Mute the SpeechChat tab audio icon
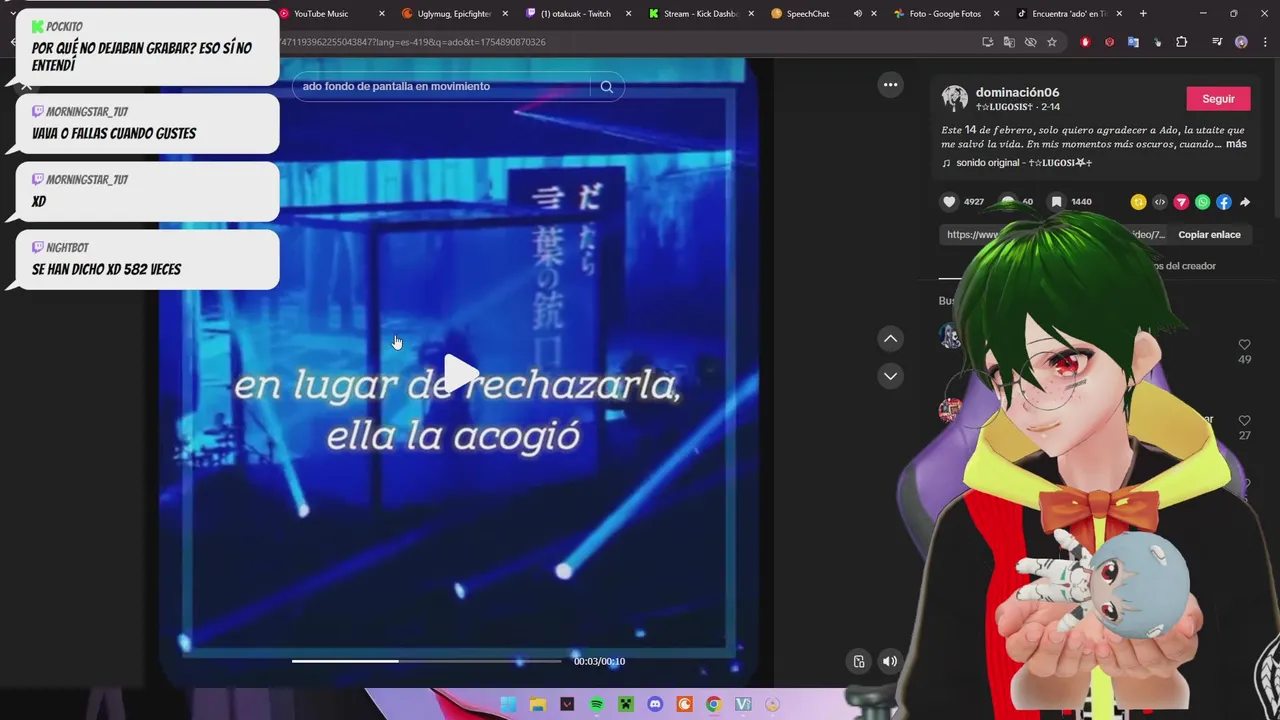This screenshot has height=720, width=1280. [857, 14]
